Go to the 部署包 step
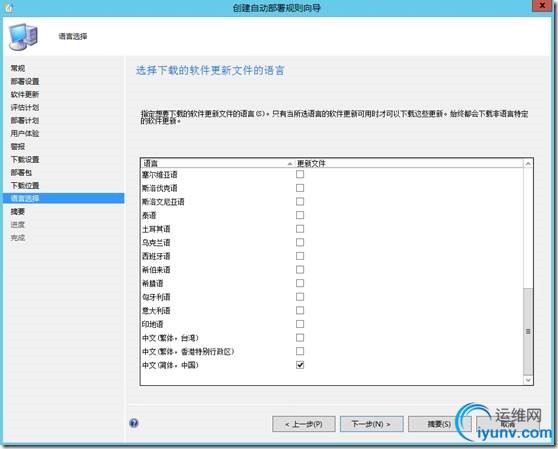The width and height of the screenshot is (558, 449). click(21, 173)
